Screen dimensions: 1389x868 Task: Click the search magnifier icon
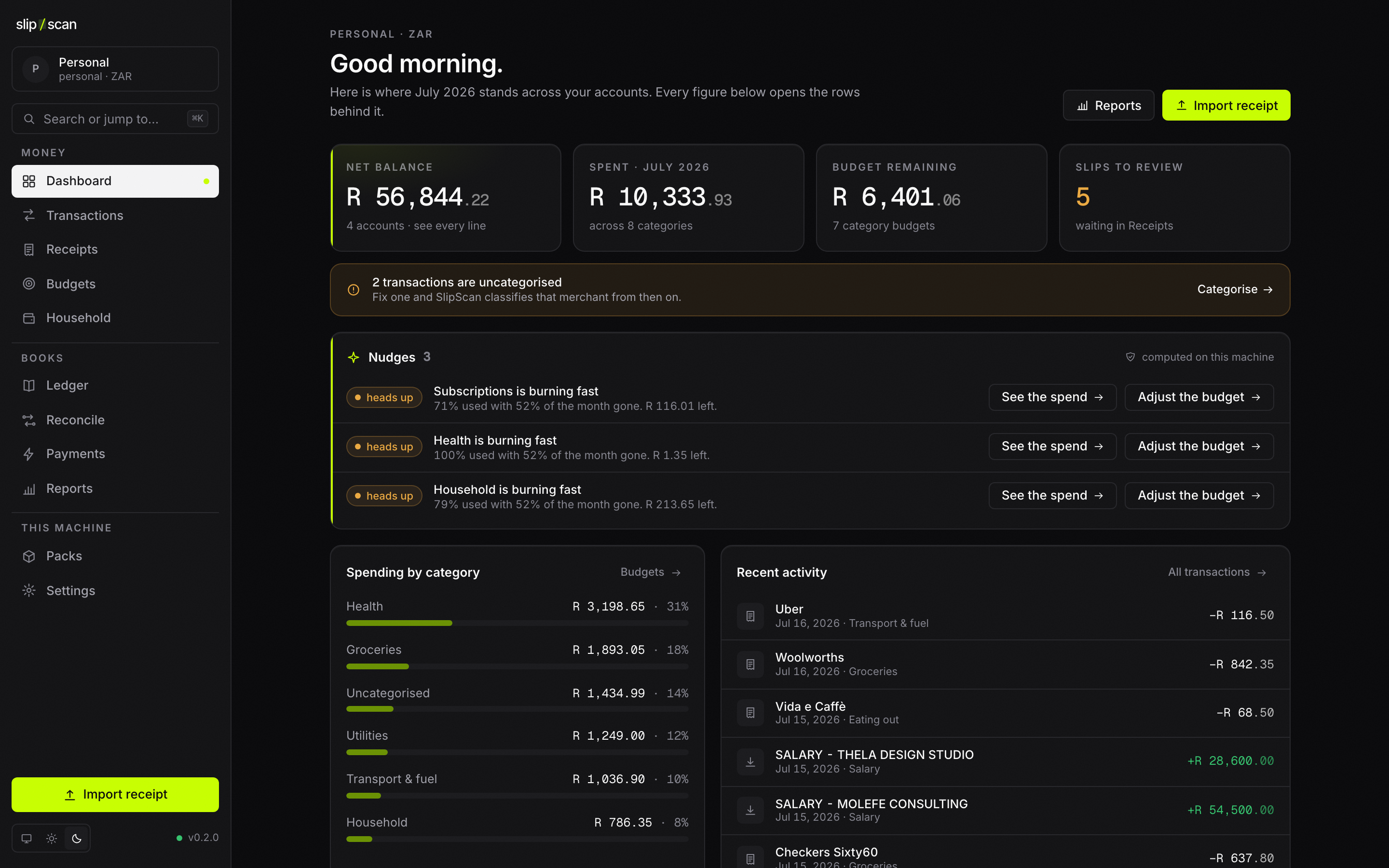pos(29,119)
